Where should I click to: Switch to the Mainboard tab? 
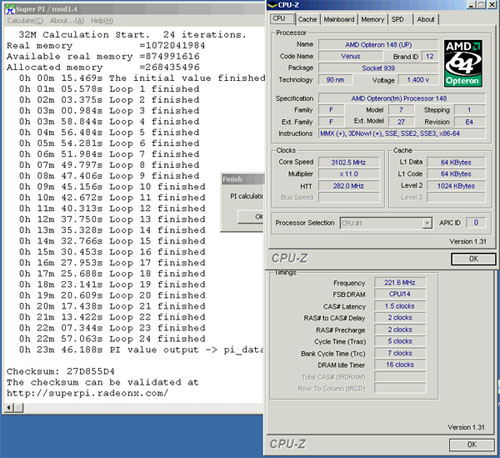pyautogui.click(x=339, y=19)
